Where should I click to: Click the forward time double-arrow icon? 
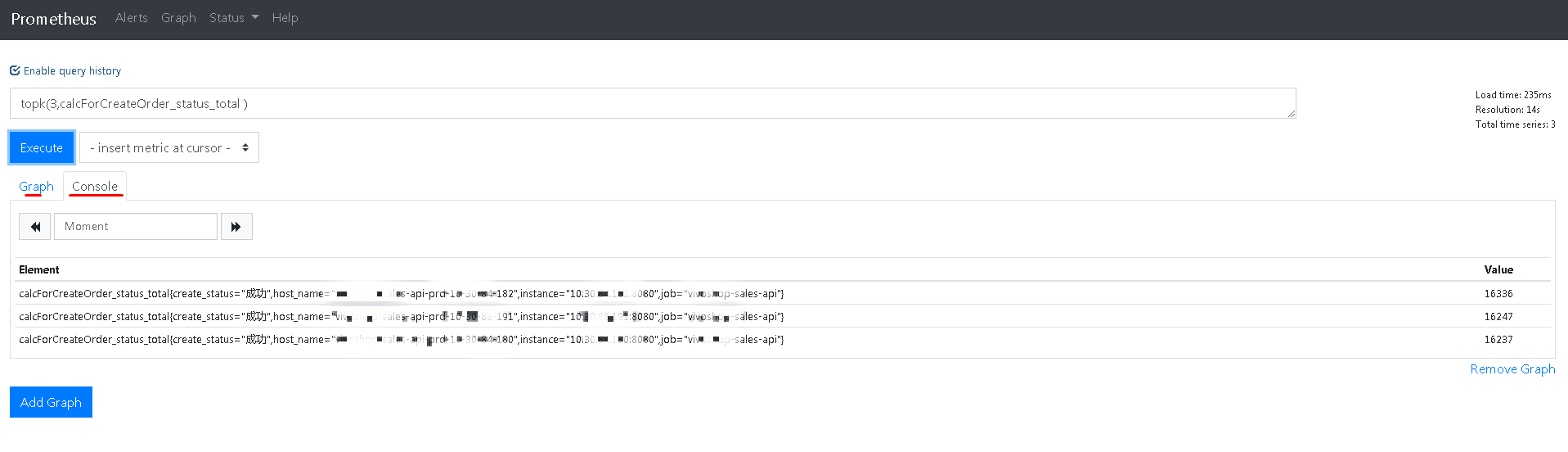click(236, 227)
